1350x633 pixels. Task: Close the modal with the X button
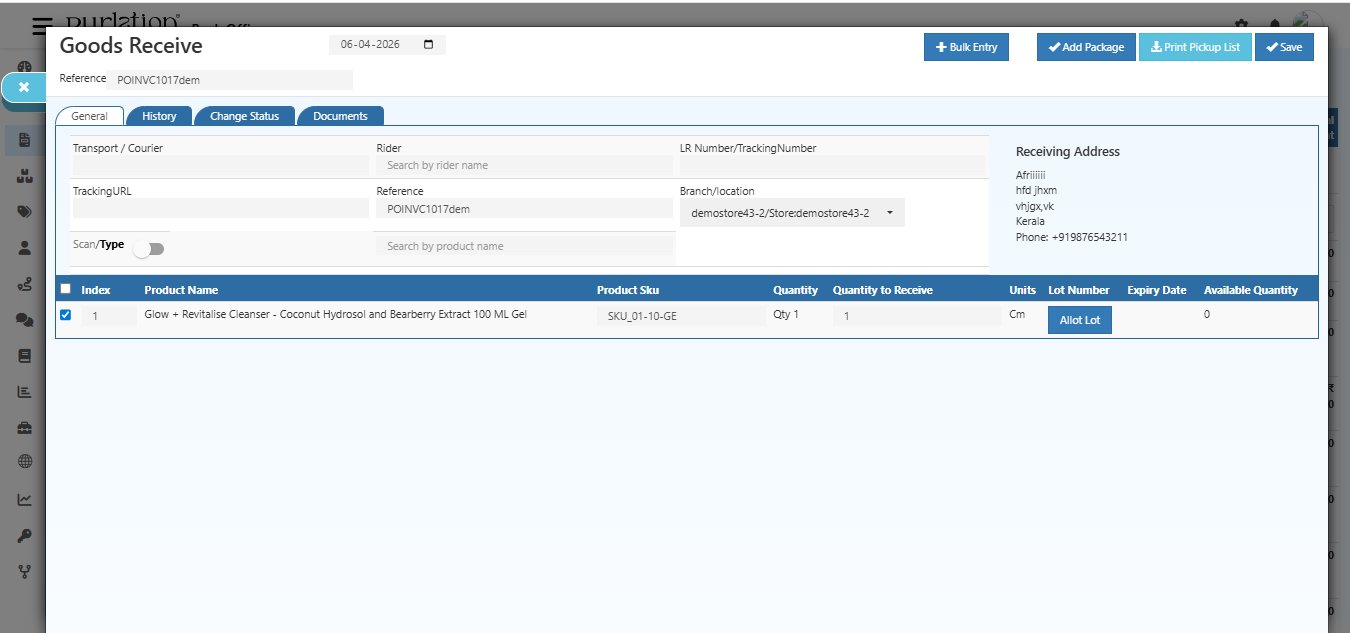pos(24,87)
